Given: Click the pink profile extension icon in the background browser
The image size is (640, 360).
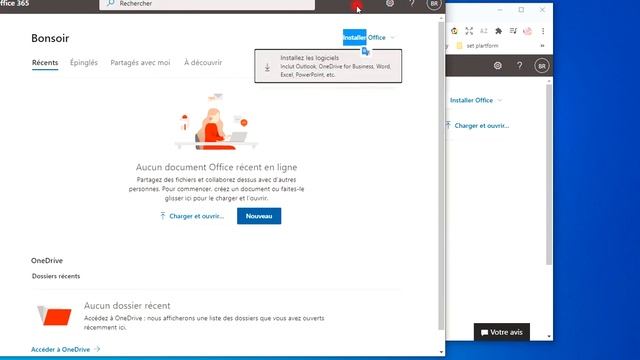Looking at the screenshot, I should point(527,31).
